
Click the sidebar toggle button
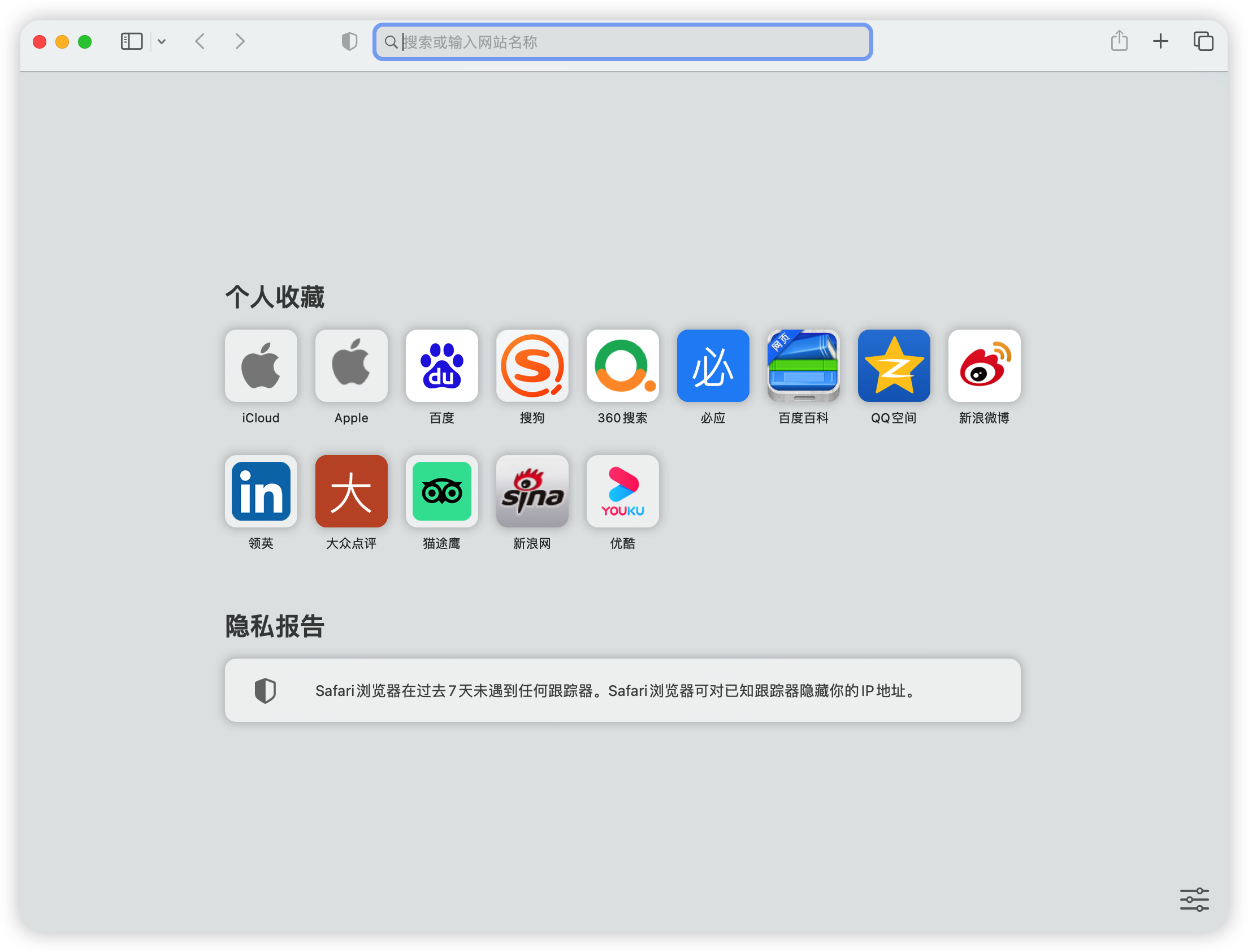[131, 42]
